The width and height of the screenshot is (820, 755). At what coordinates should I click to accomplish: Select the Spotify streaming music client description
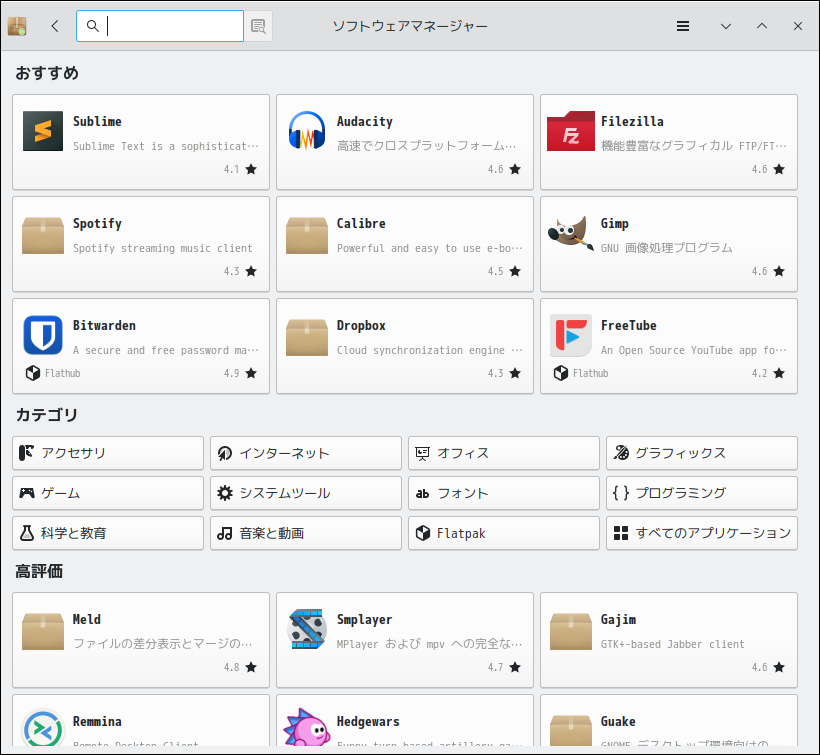pos(163,248)
